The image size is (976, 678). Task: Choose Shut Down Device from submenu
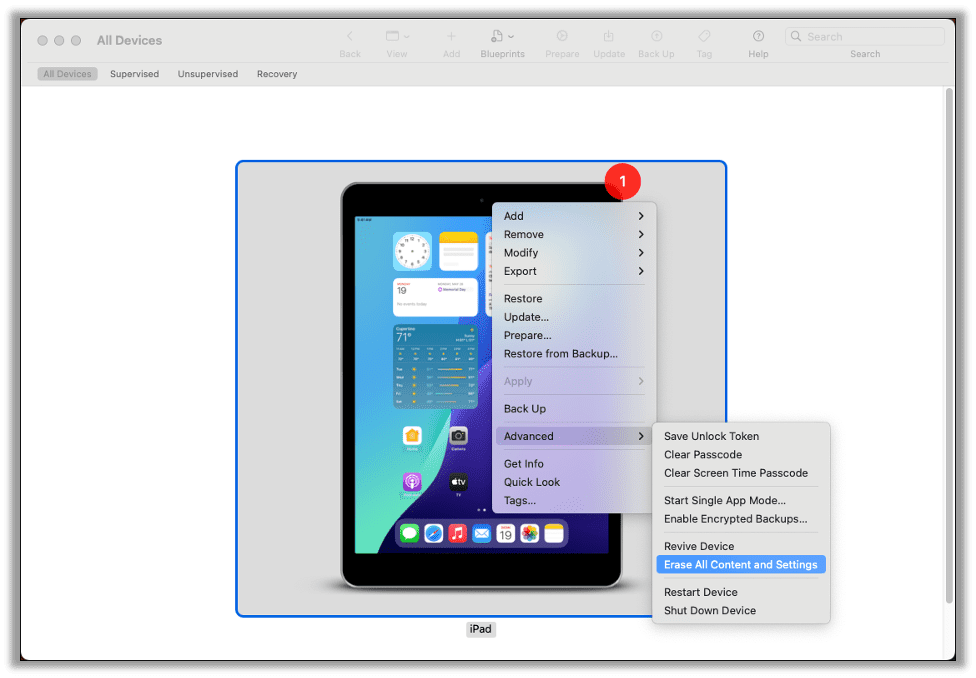point(710,610)
